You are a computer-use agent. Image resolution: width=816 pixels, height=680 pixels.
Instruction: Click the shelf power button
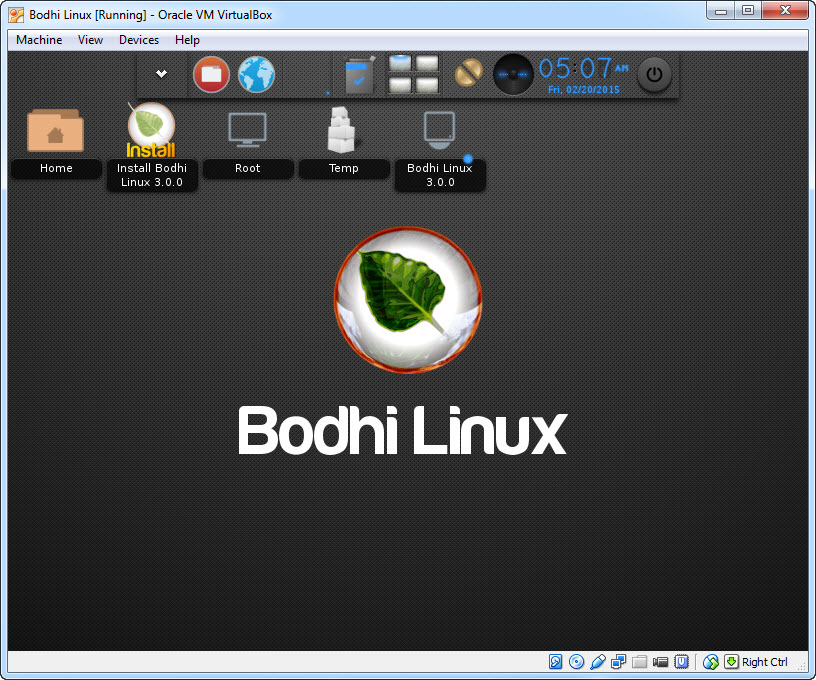pyautogui.click(x=654, y=74)
